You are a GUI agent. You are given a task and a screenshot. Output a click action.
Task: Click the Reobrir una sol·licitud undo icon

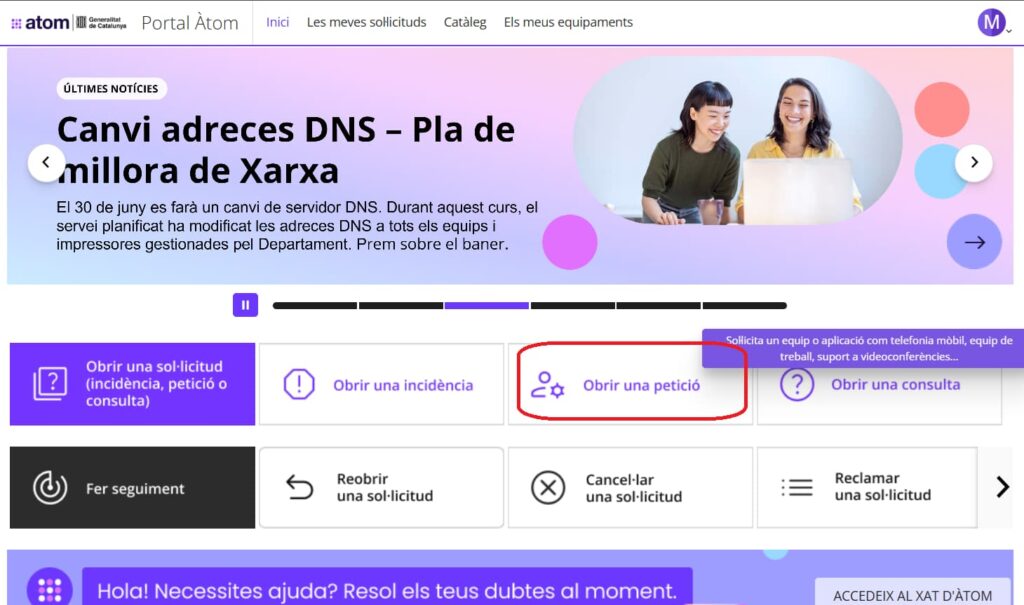[x=300, y=487]
